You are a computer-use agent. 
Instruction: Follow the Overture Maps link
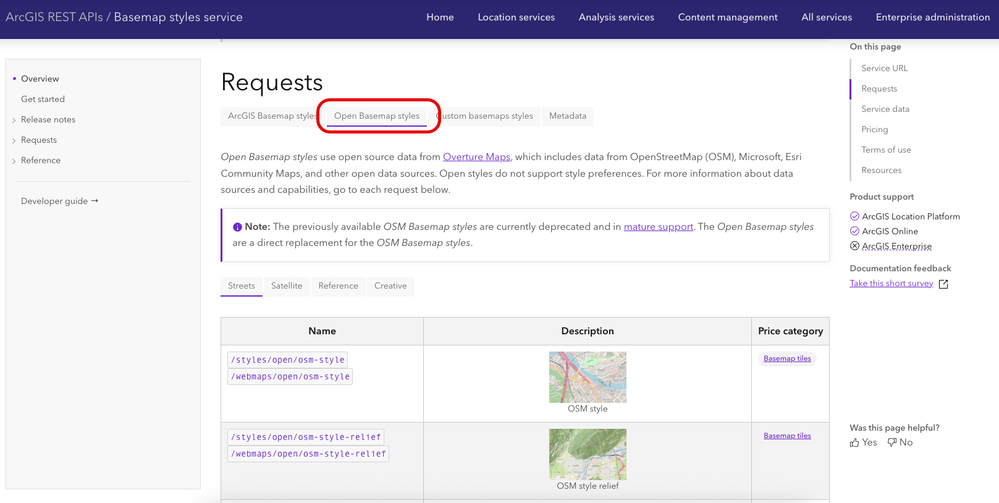477,157
